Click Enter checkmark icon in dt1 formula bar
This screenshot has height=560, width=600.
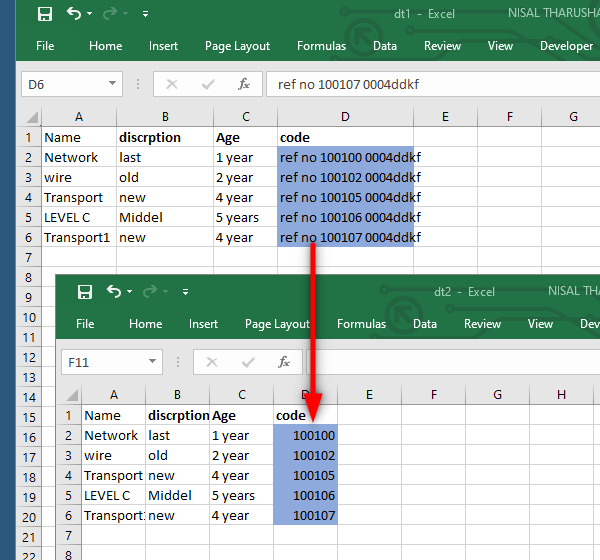(208, 84)
